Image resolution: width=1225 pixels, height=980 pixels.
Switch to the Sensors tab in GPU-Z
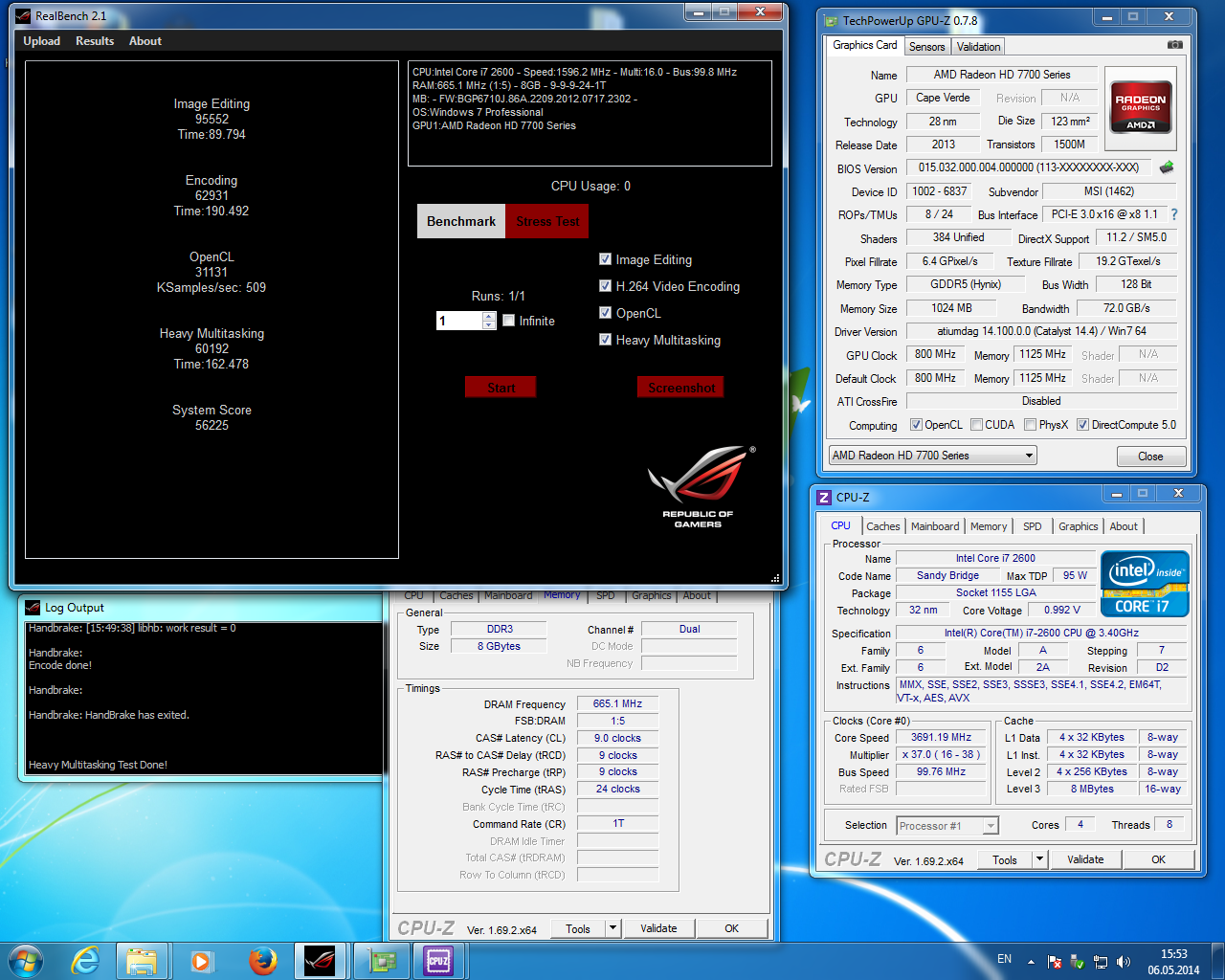tap(926, 47)
